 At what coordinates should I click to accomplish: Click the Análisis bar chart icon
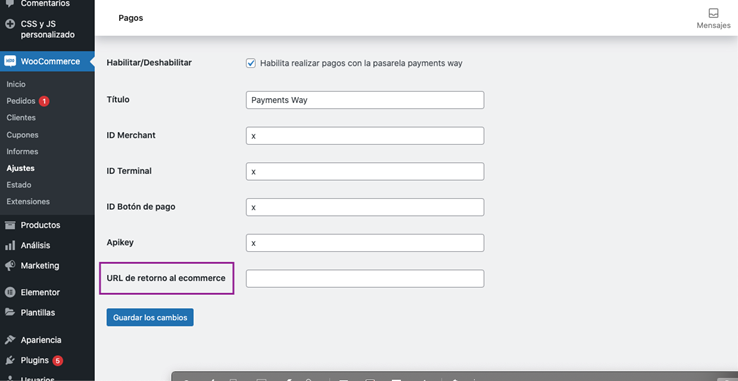(x=10, y=245)
